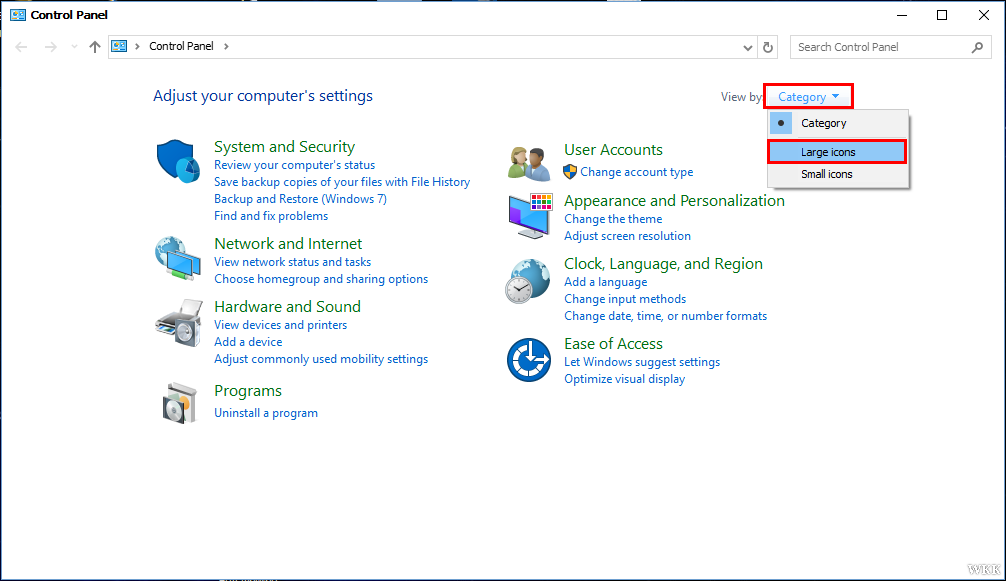Refresh the Control Panel view

pyautogui.click(x=768, y=47)
